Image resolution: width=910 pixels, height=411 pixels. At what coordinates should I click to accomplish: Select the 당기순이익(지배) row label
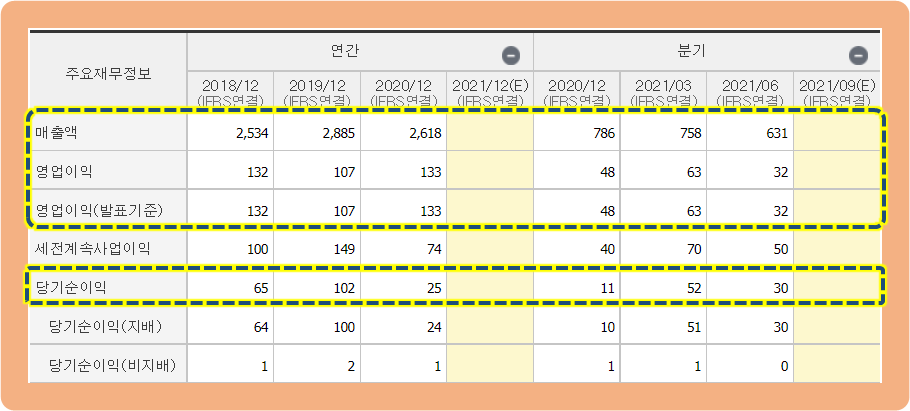pos(106,327)
